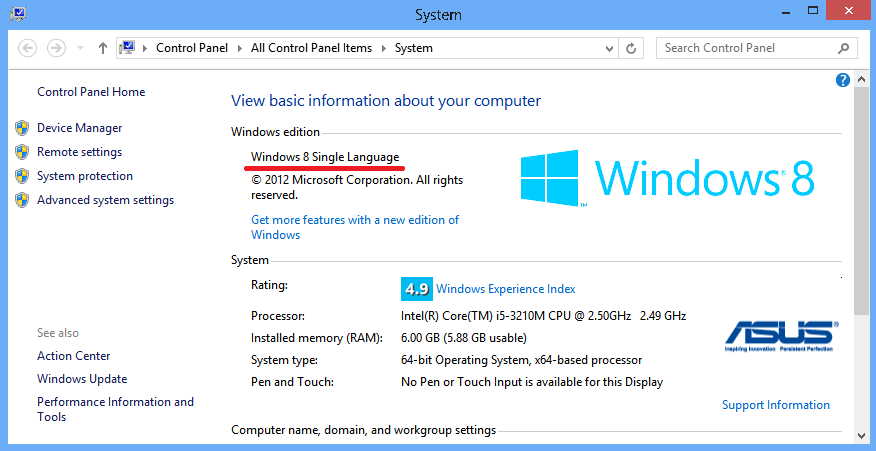The image size is (876, 451).
Task: Click the 4.9 rating badge
Action: 416,289
